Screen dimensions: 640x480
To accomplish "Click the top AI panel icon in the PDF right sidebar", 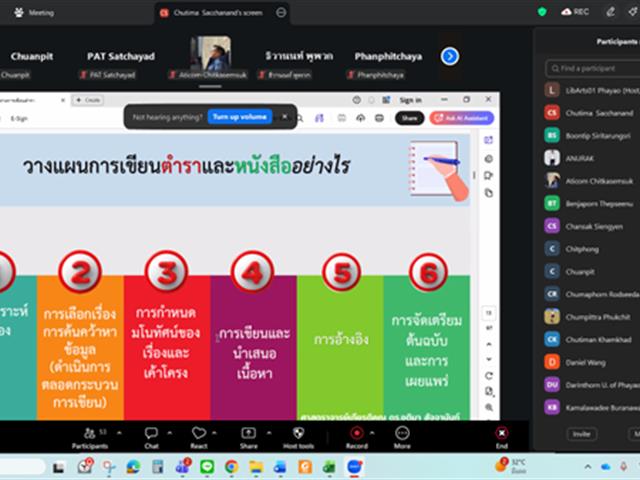I will tap(488, 140).
